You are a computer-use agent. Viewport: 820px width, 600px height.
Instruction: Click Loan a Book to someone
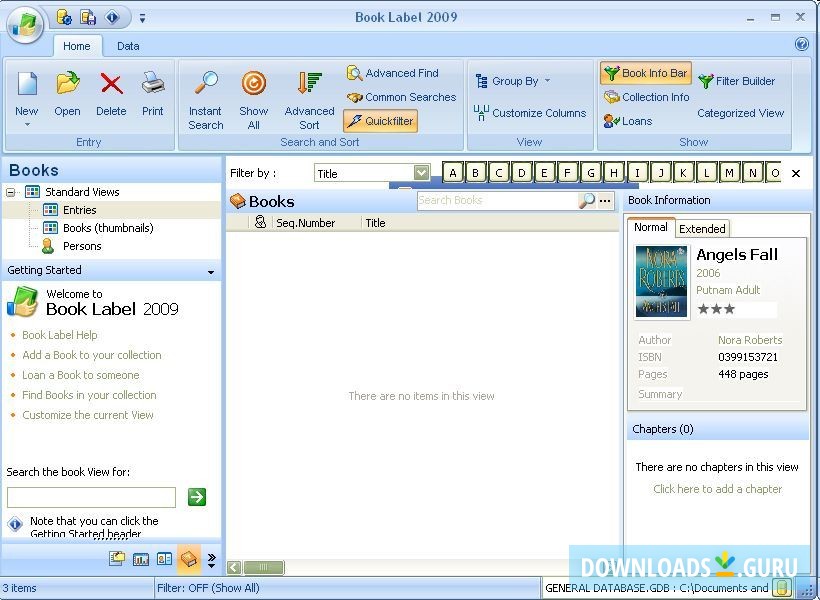tap(81, 375)
